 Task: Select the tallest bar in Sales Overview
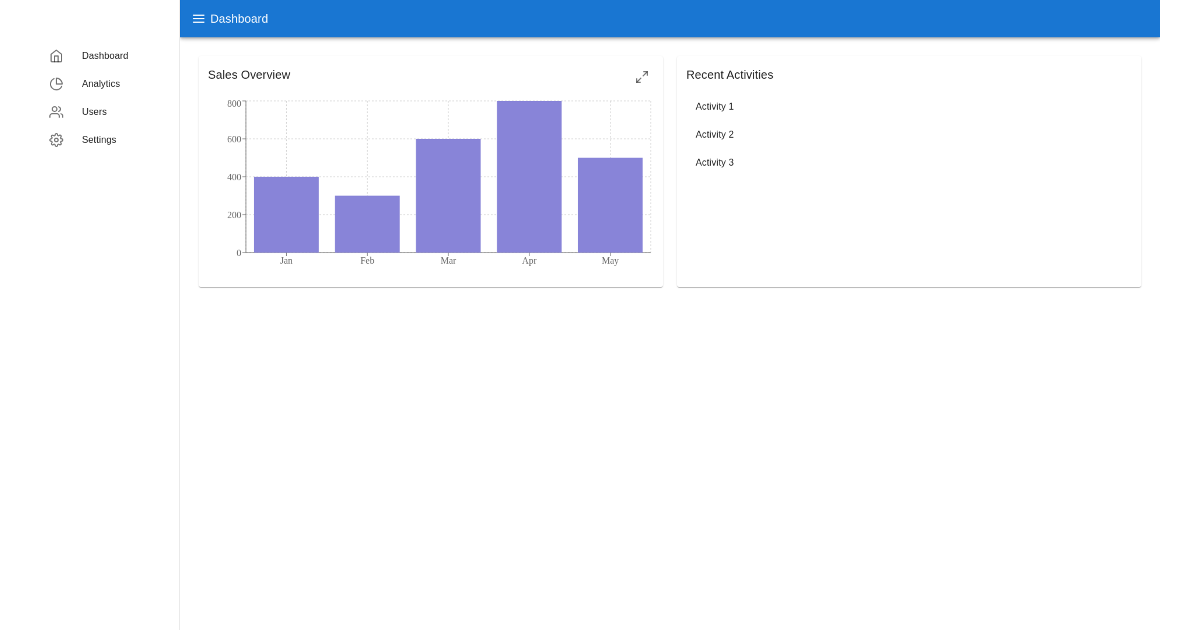[x=529, y=175]
